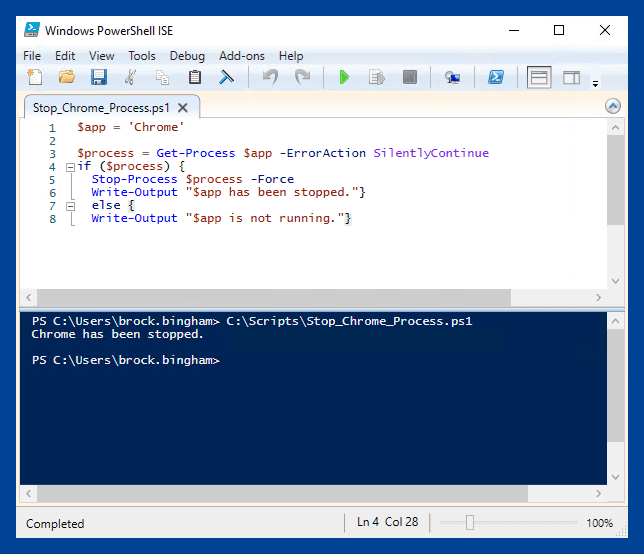This screenshot has height=554, width=644.
Task: Show script pane on right layout icon
Action: pyautogui.click(x=571, y=77)
